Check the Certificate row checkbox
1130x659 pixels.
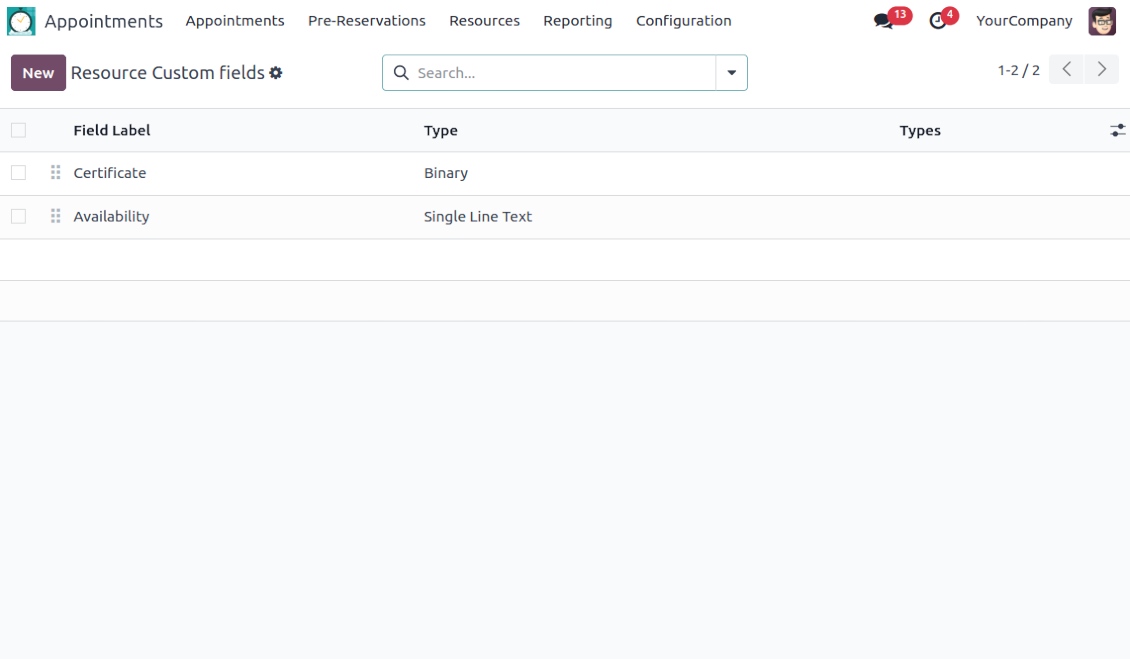[18, 173]
